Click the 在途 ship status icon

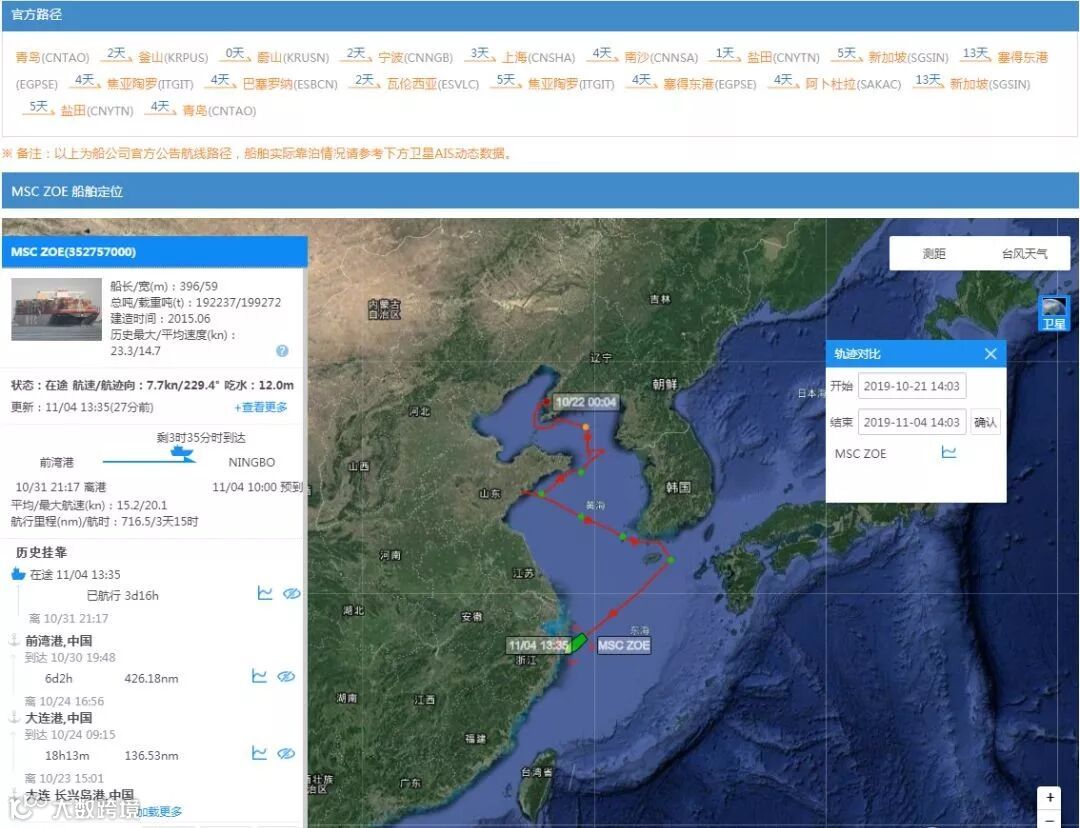[18, 574]
